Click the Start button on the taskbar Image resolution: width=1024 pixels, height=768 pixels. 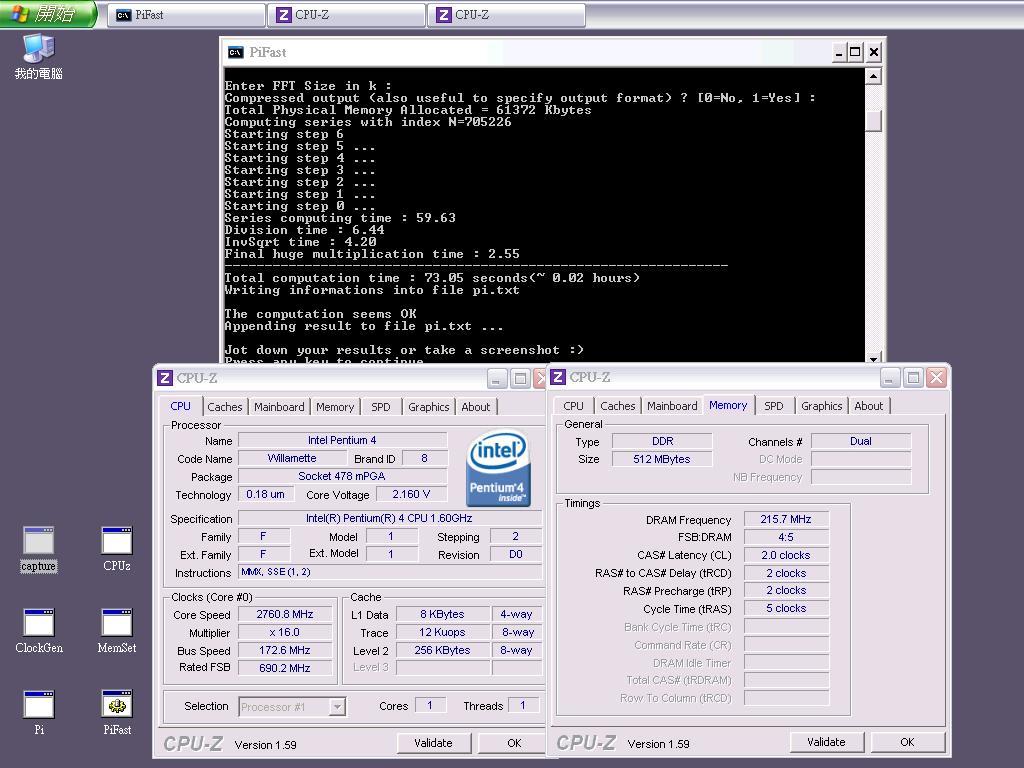coord(48,14)
